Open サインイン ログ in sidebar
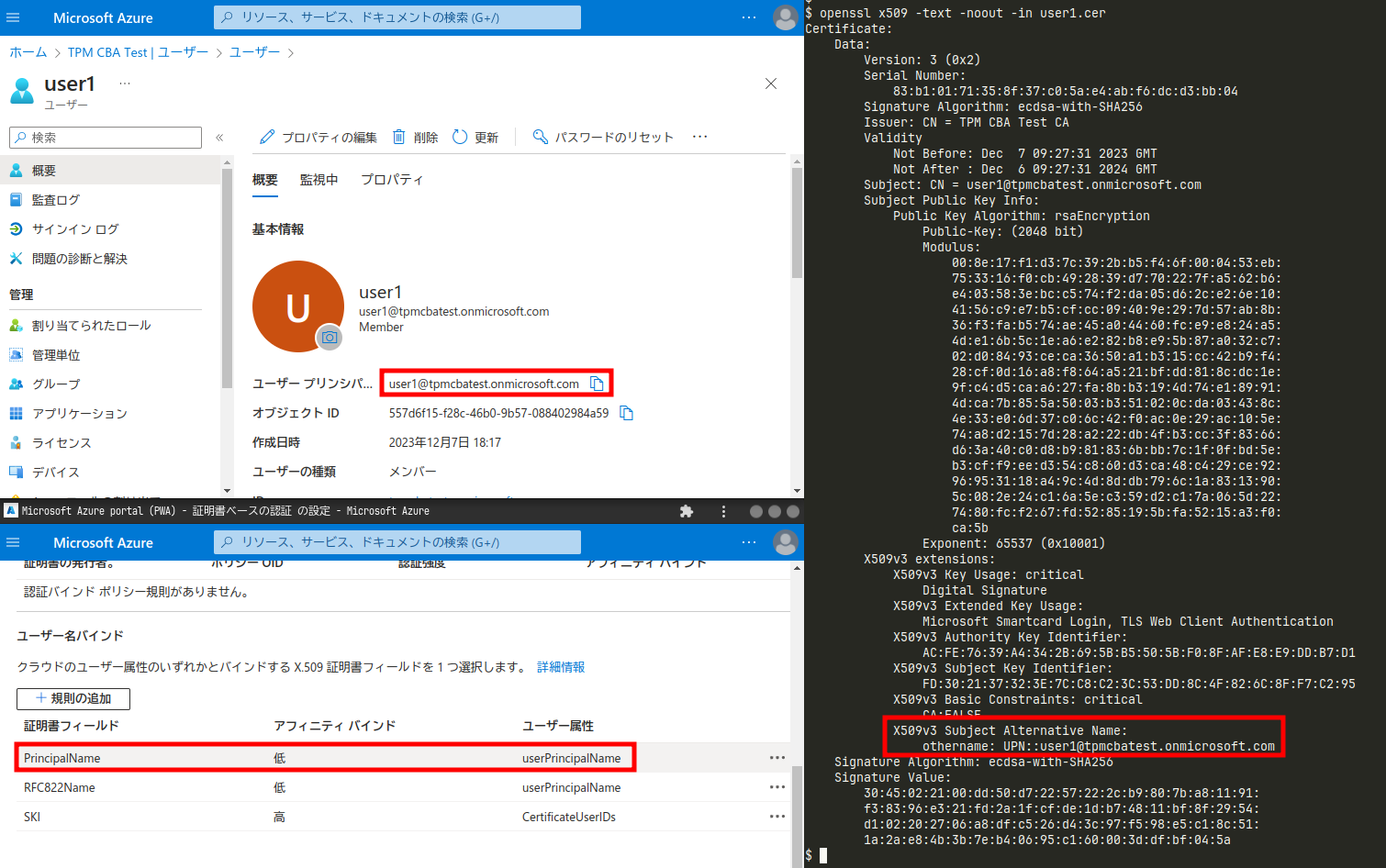Screen dimensions: 1386x868 (75, 229)
